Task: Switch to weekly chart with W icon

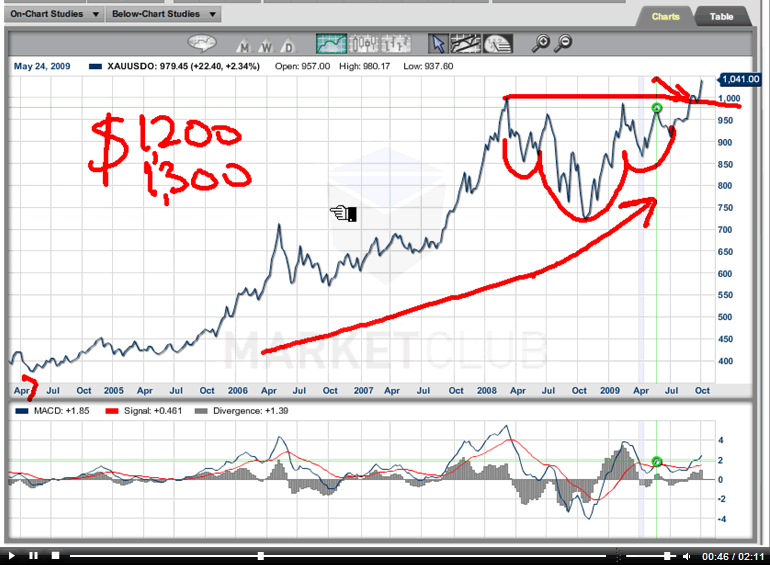Action: (266, 45)
